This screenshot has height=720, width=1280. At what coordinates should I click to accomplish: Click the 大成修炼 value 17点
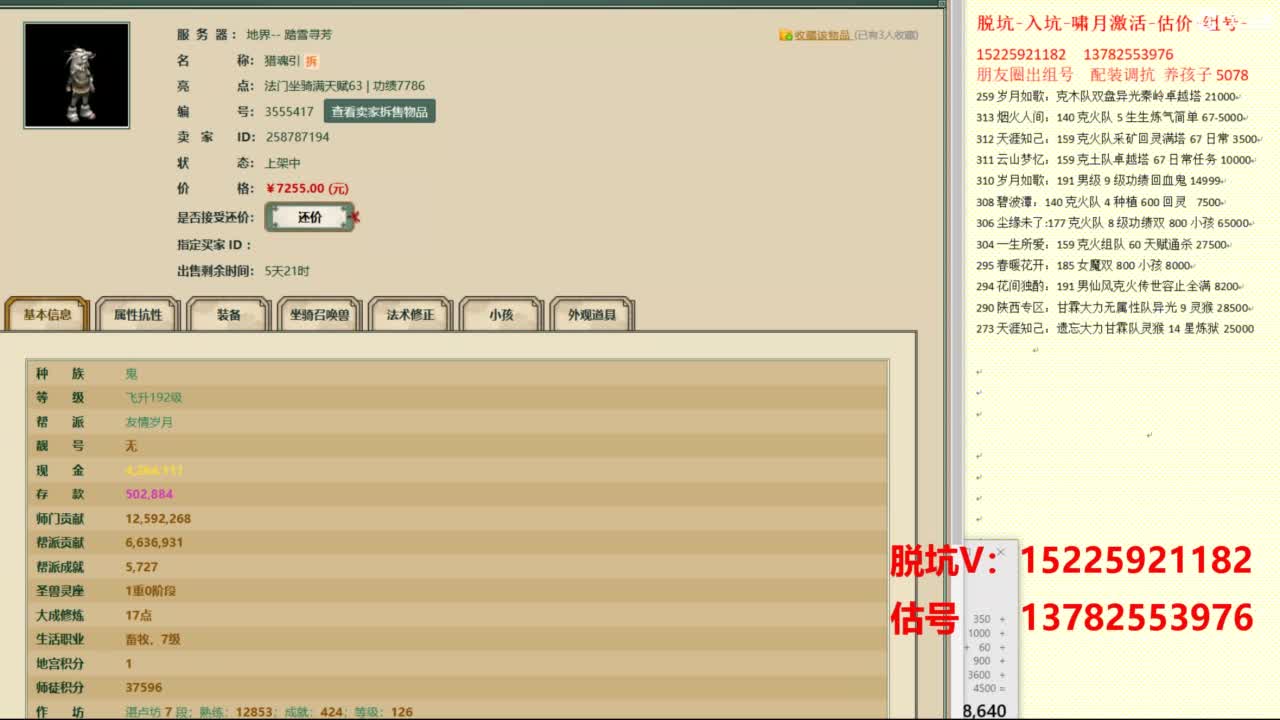139,615
